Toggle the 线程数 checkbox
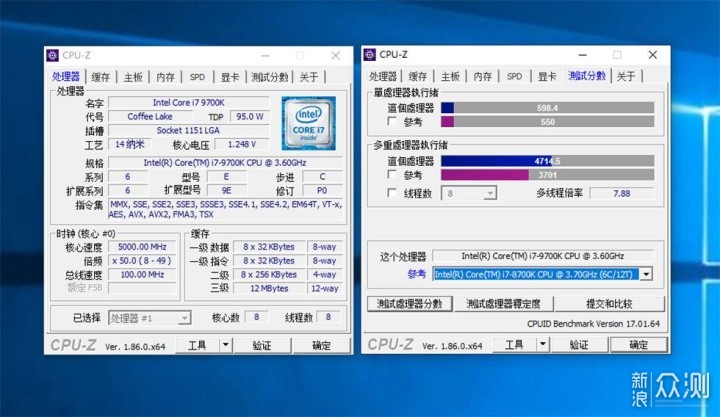Screen dimensions: 720x417 pyautogui.click(x=392, y=193)
